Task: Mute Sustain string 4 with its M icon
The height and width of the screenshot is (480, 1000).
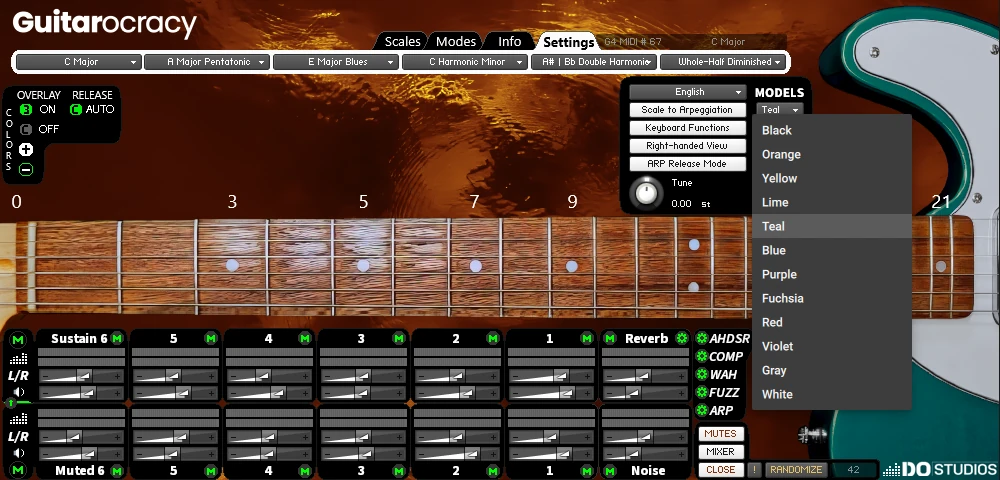Action: point(305,338)
